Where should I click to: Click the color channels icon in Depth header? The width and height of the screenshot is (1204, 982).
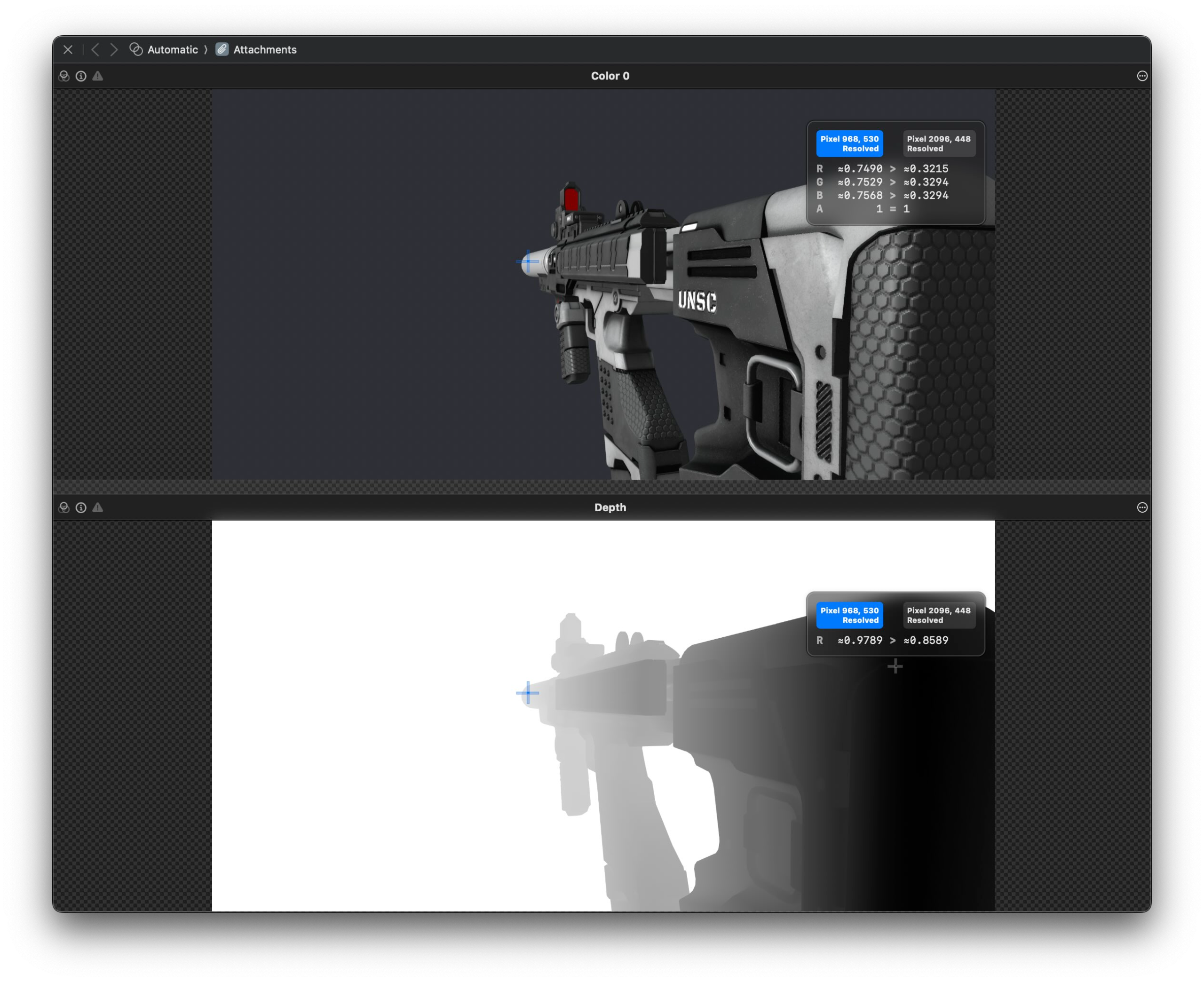(64, 507)
